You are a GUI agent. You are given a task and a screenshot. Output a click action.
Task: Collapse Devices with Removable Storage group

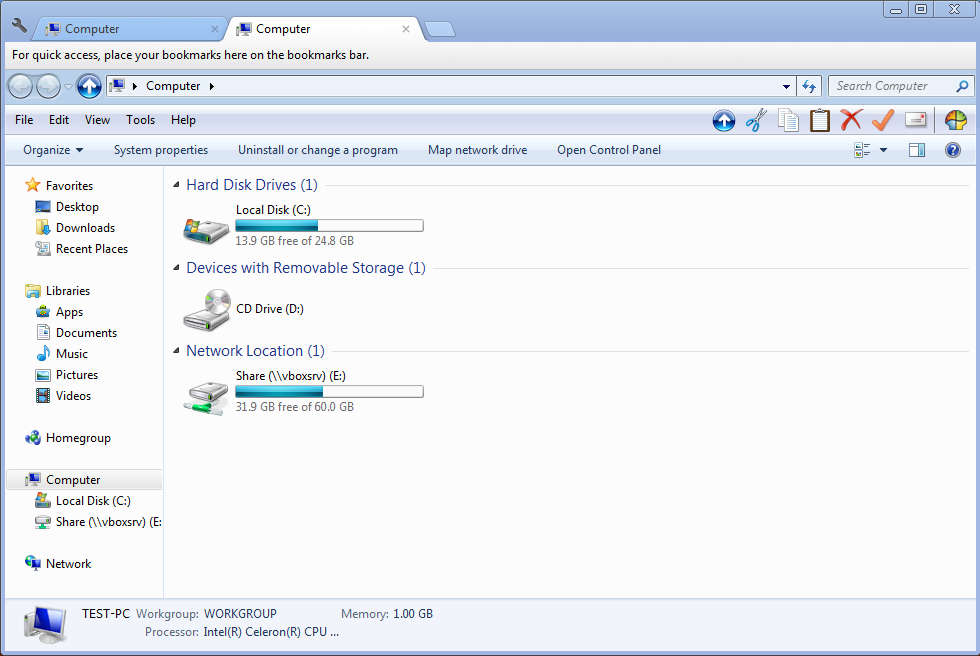pyautogui.click(x=176, y=267)
